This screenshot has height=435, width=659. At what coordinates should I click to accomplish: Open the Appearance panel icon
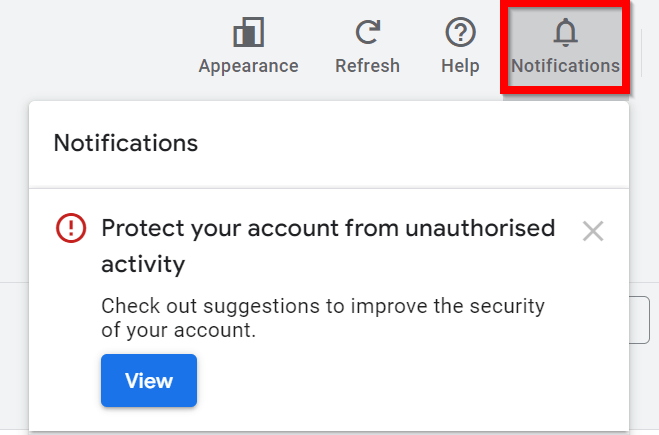[248, 32]
